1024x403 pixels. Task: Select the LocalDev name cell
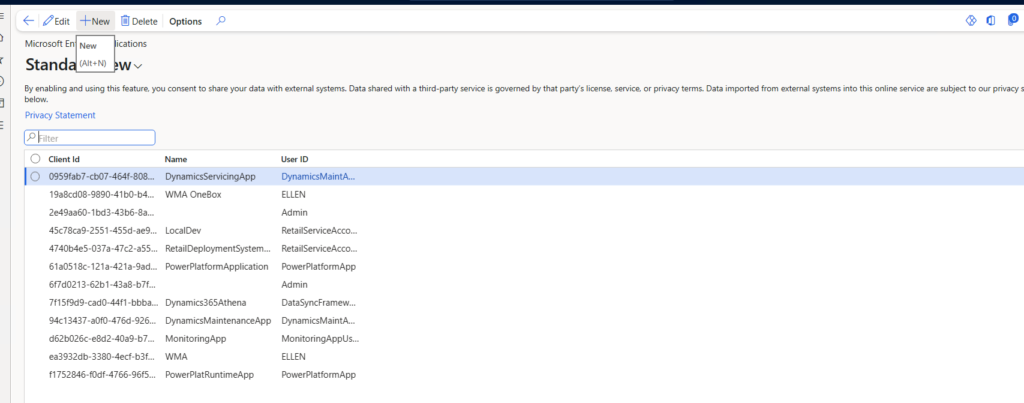(x=182, y=231)
